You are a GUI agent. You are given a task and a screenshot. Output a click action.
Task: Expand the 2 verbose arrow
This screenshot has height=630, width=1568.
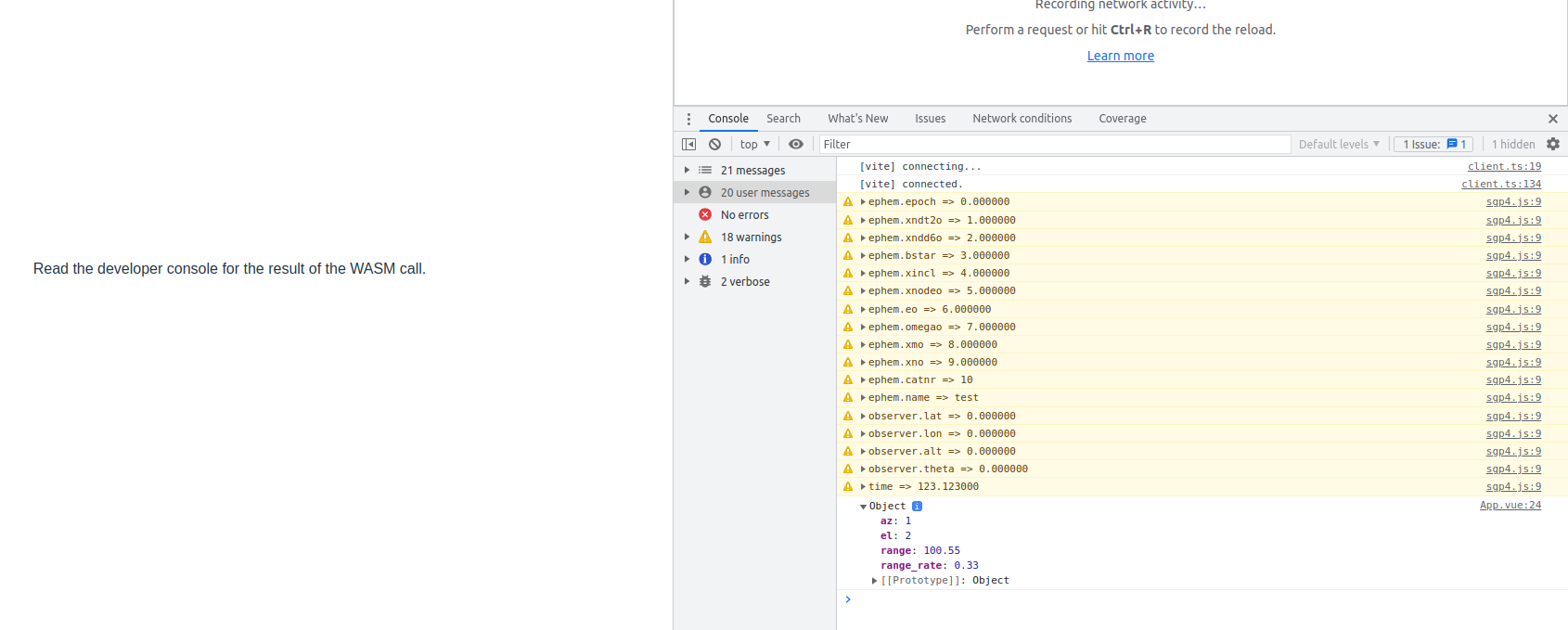pyautogui.click(x=687, y=281)
